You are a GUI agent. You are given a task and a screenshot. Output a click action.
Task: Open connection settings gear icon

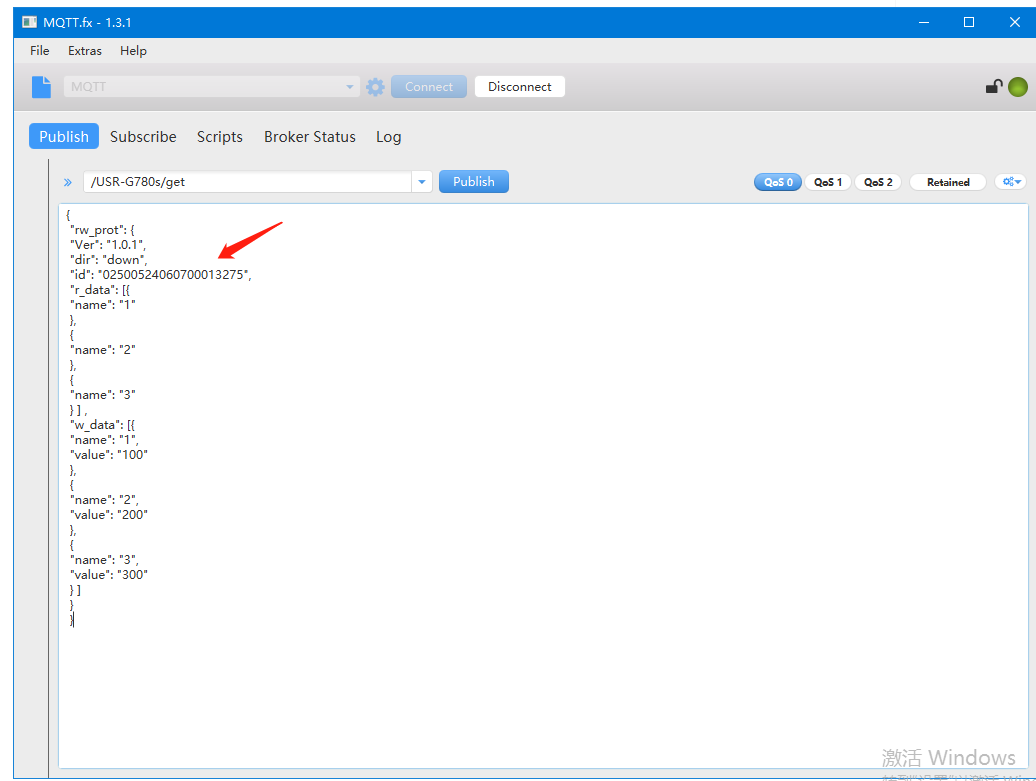click(375, 87)
